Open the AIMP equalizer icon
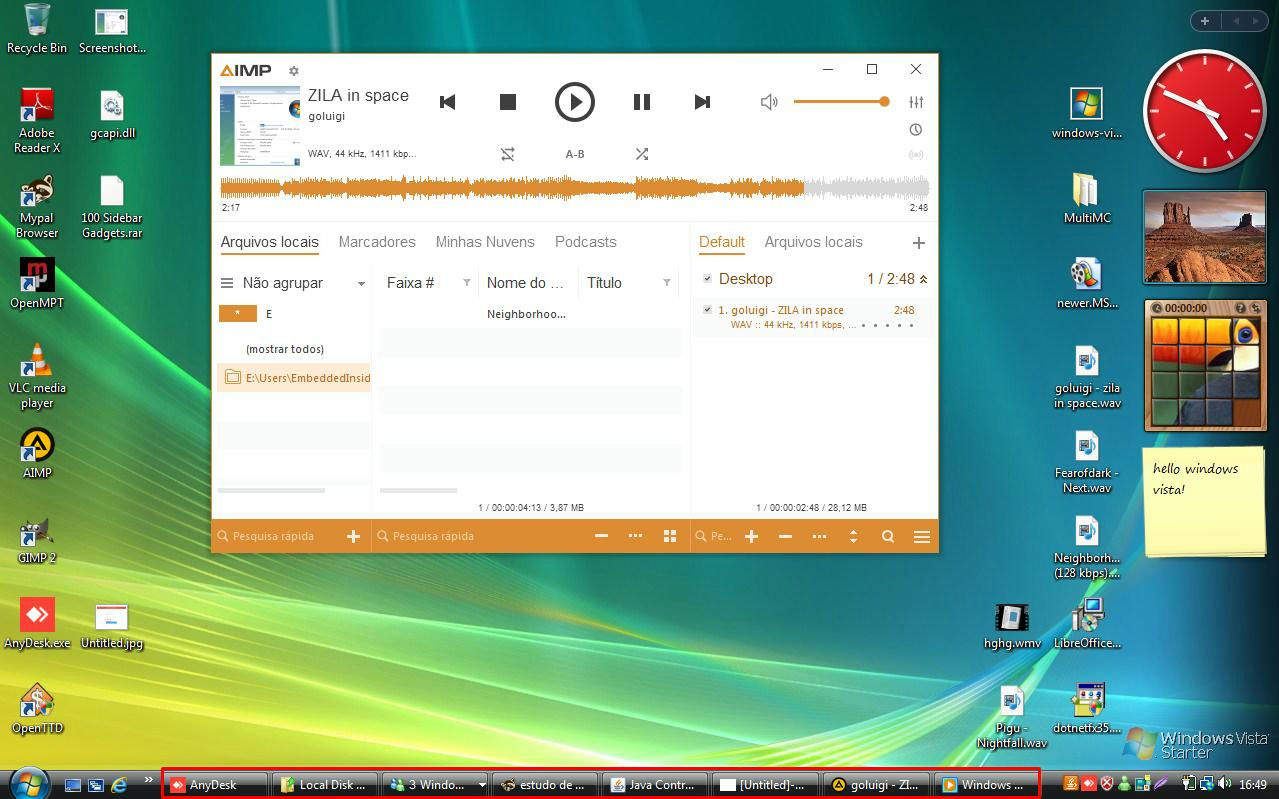The image size is (1279, 799). [916, 102]
